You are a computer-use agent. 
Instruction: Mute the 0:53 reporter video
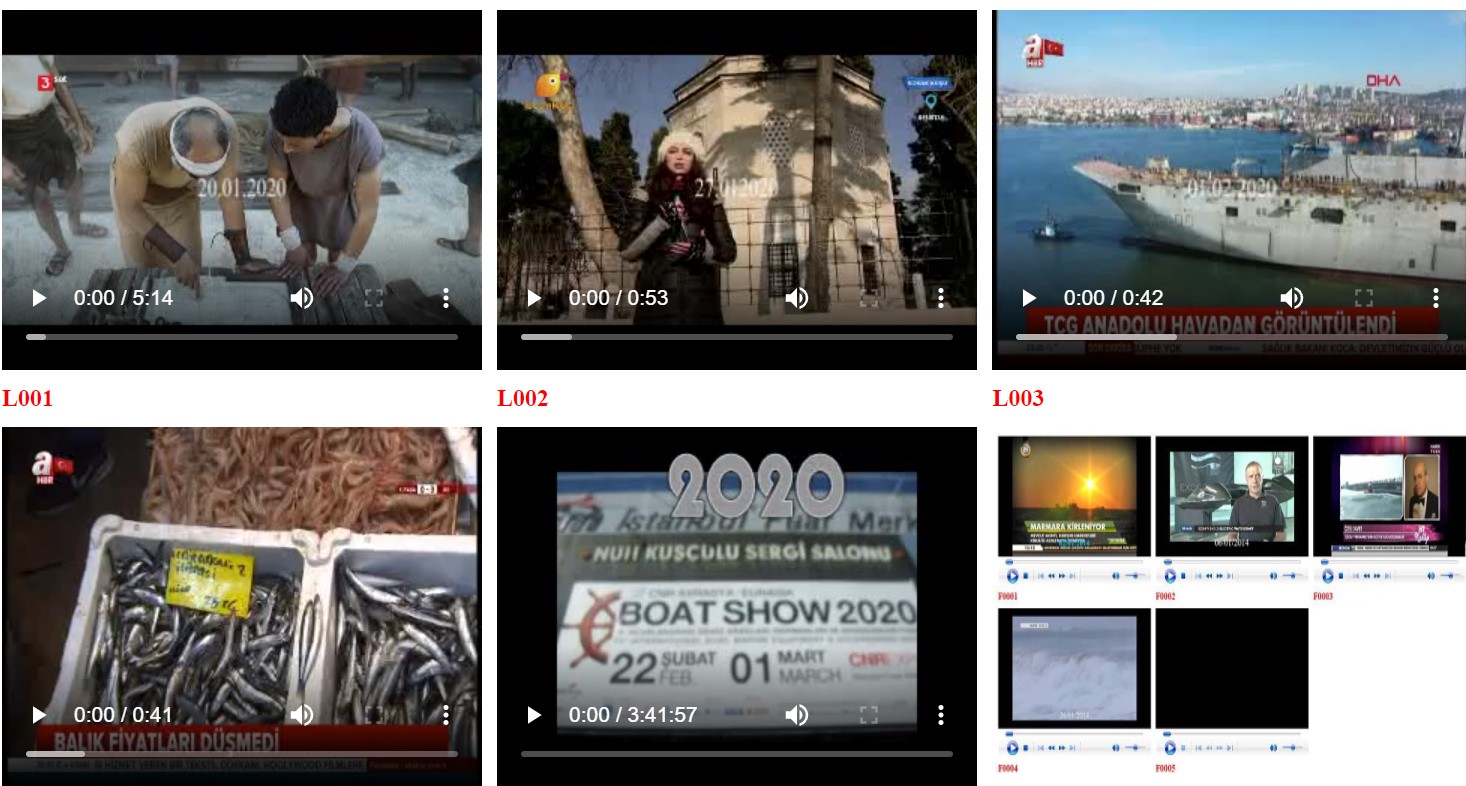coord(796,298)
